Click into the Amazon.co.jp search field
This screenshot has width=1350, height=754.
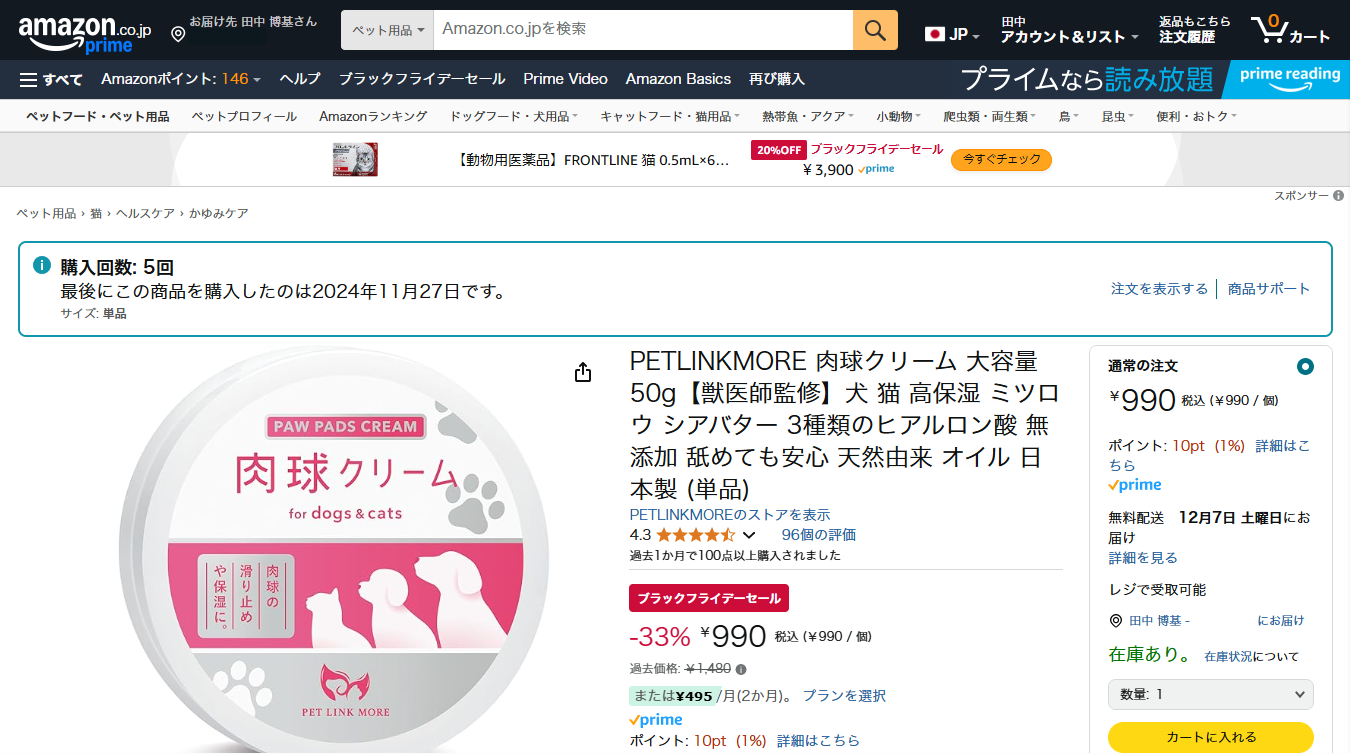pyautogui.click(x=642, y=30)
